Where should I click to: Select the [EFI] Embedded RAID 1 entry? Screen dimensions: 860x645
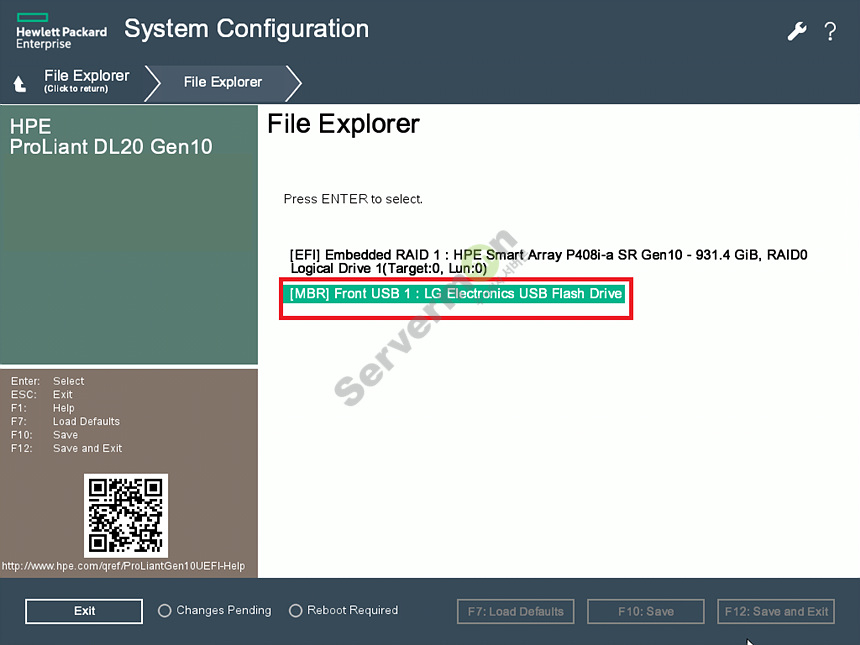(x=548, y=262)
